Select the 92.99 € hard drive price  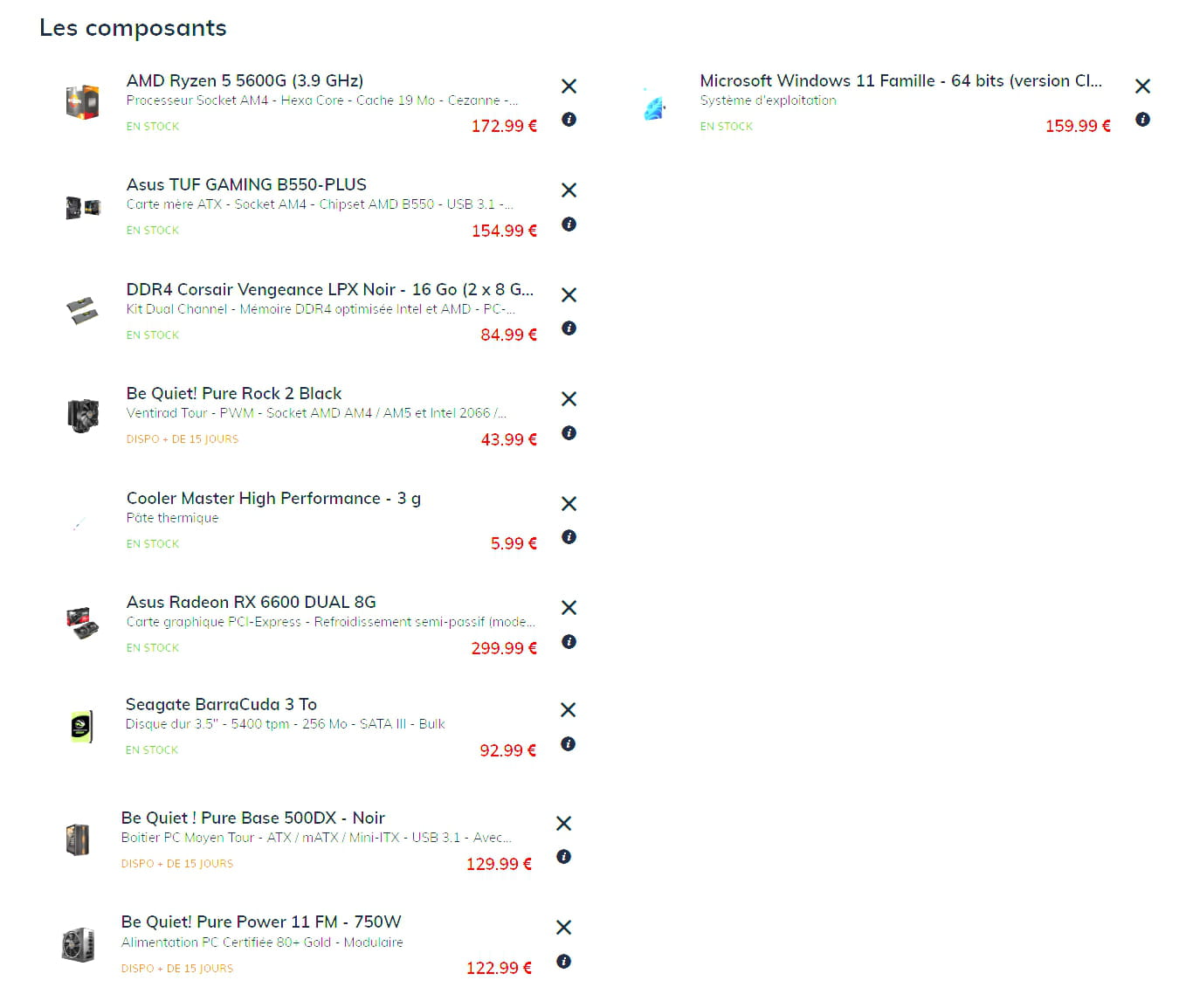click(507, 750)
